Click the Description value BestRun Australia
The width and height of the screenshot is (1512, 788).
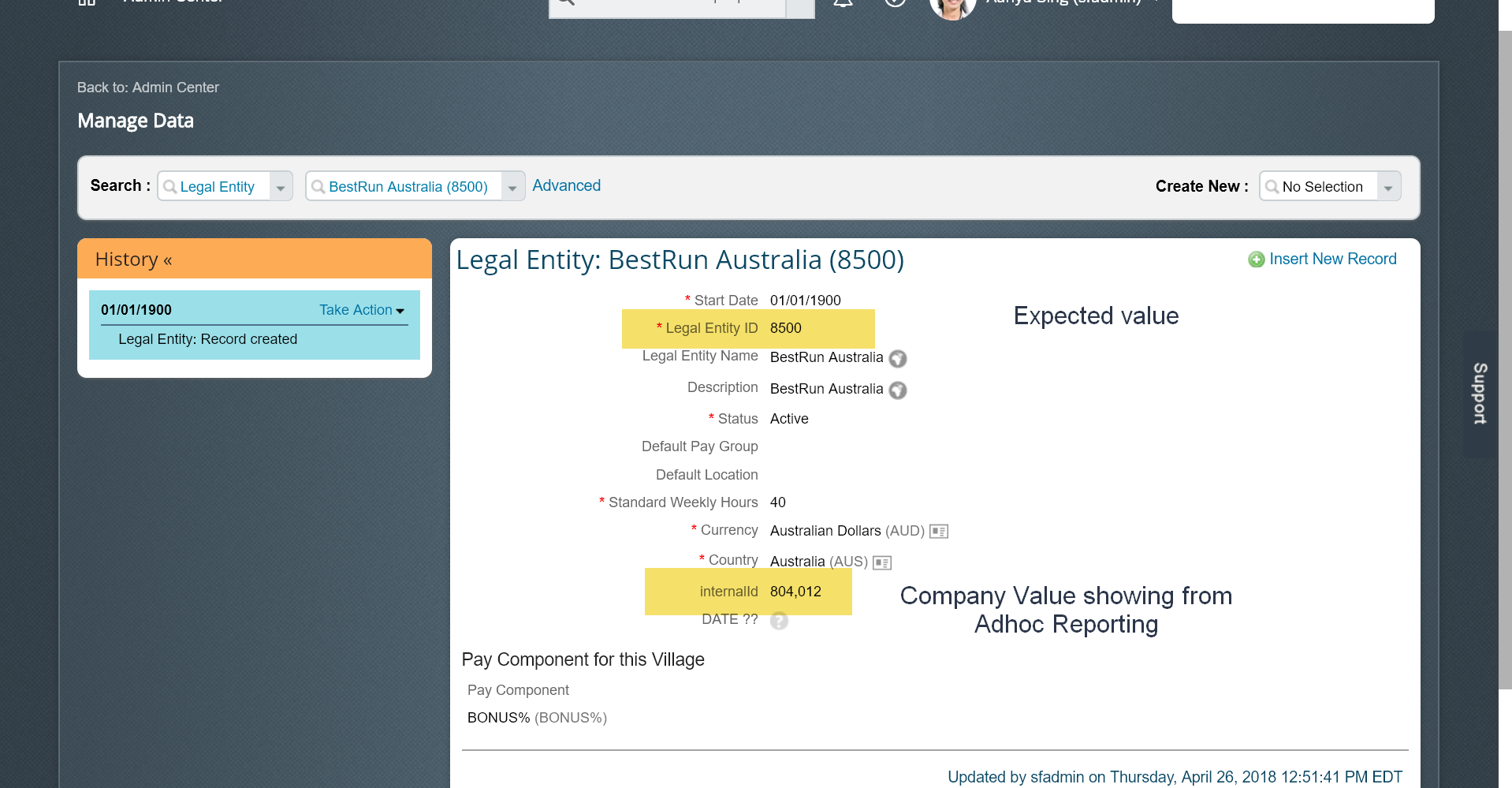(826, 389)
